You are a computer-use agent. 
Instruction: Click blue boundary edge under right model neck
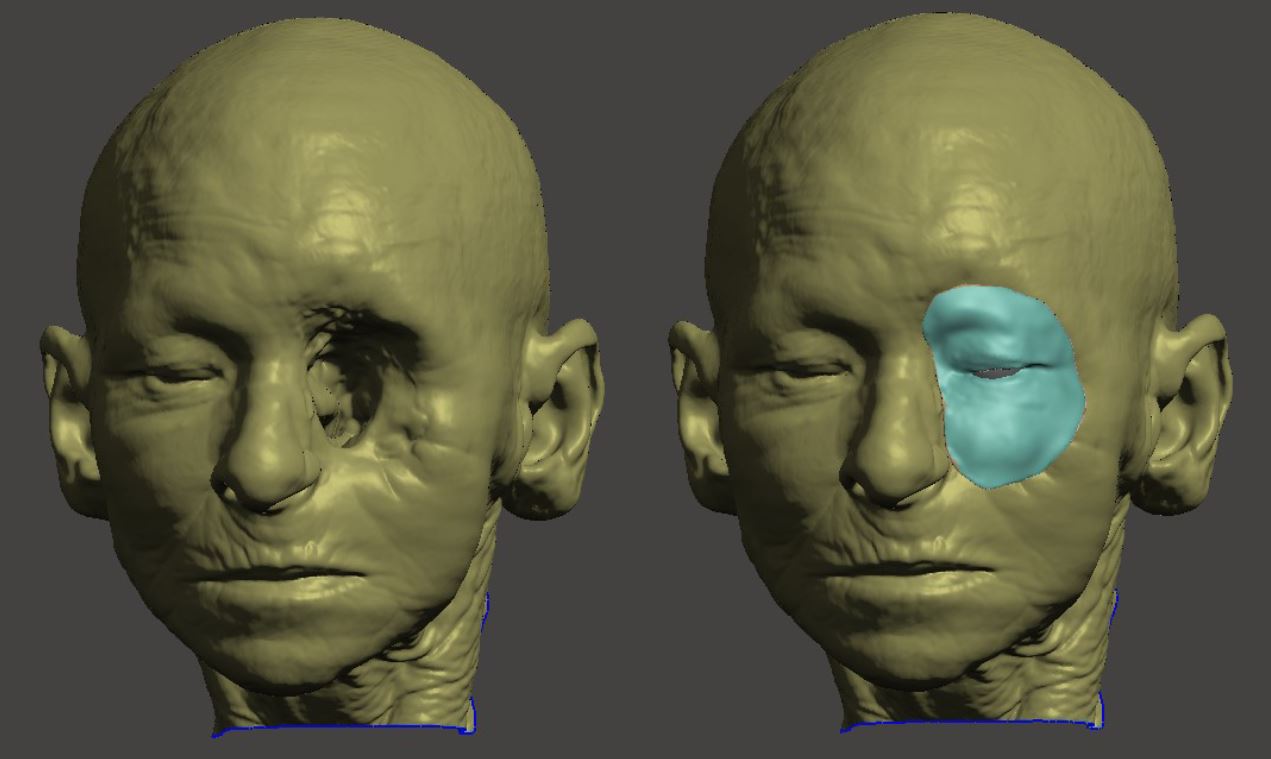tap(970, 723)
